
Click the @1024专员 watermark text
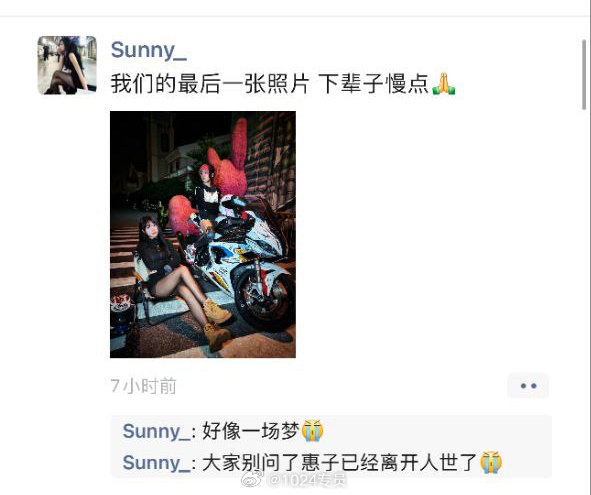[306, 480]
